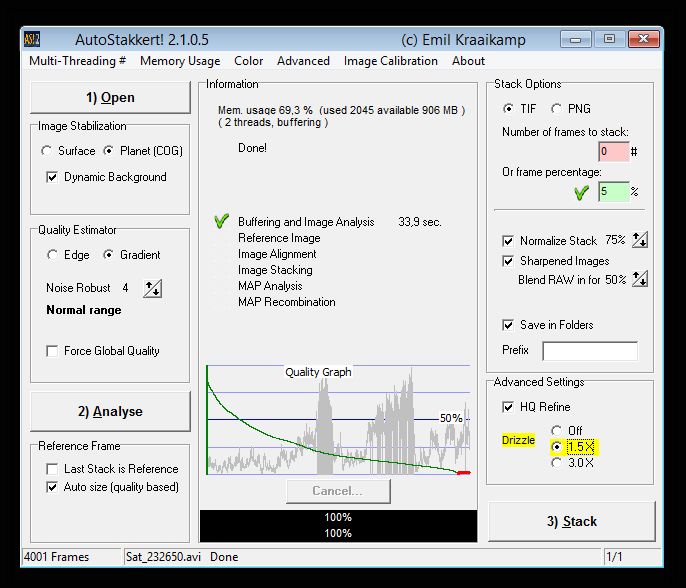Click the Quality Graph plot
686x588 pixels.
[x=338, y=420]
